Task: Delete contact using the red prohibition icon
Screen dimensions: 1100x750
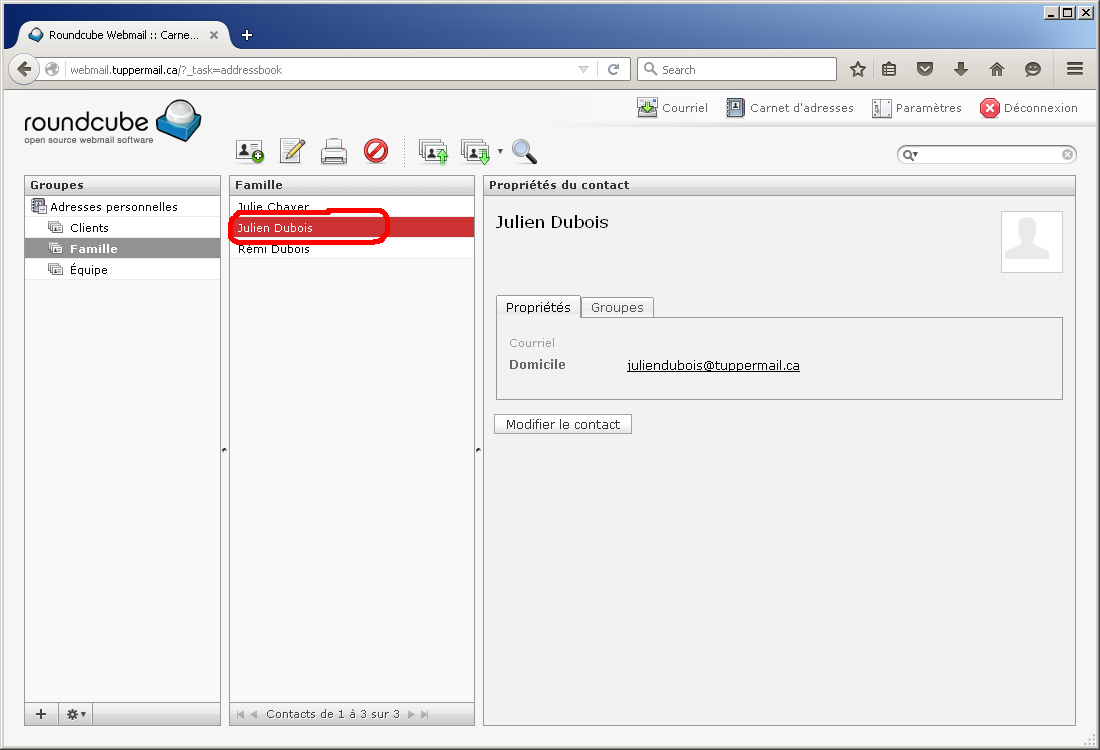Action: 375,151
